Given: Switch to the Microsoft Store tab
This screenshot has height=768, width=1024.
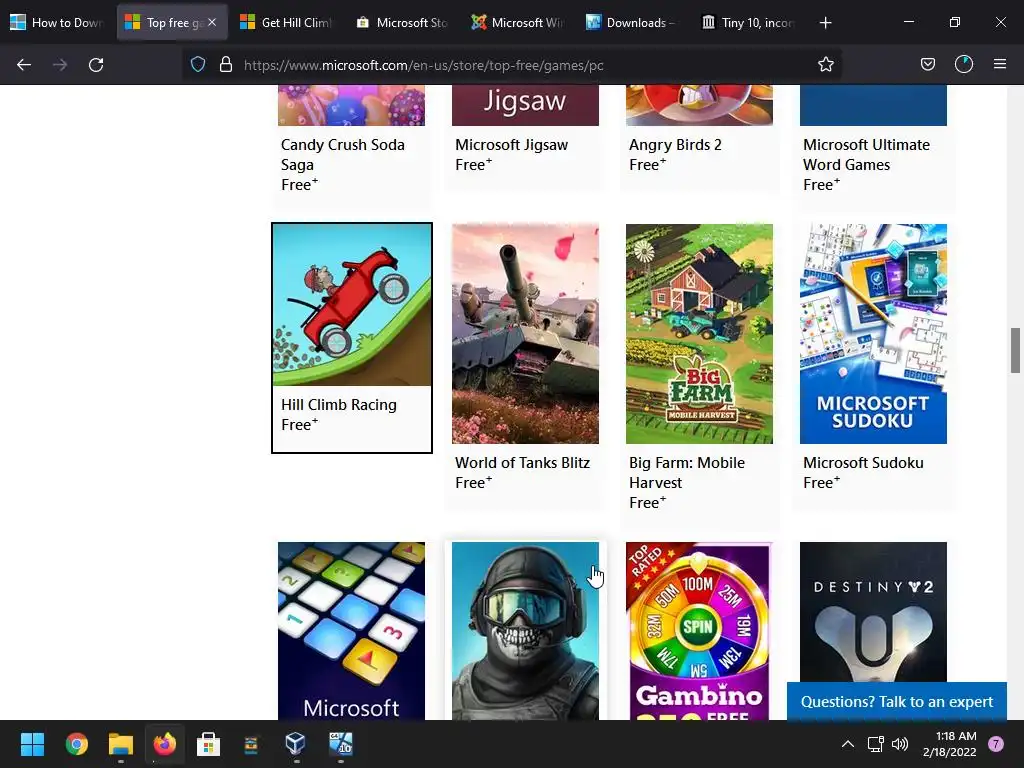Looking at the screenshot, I should (401, 22).
